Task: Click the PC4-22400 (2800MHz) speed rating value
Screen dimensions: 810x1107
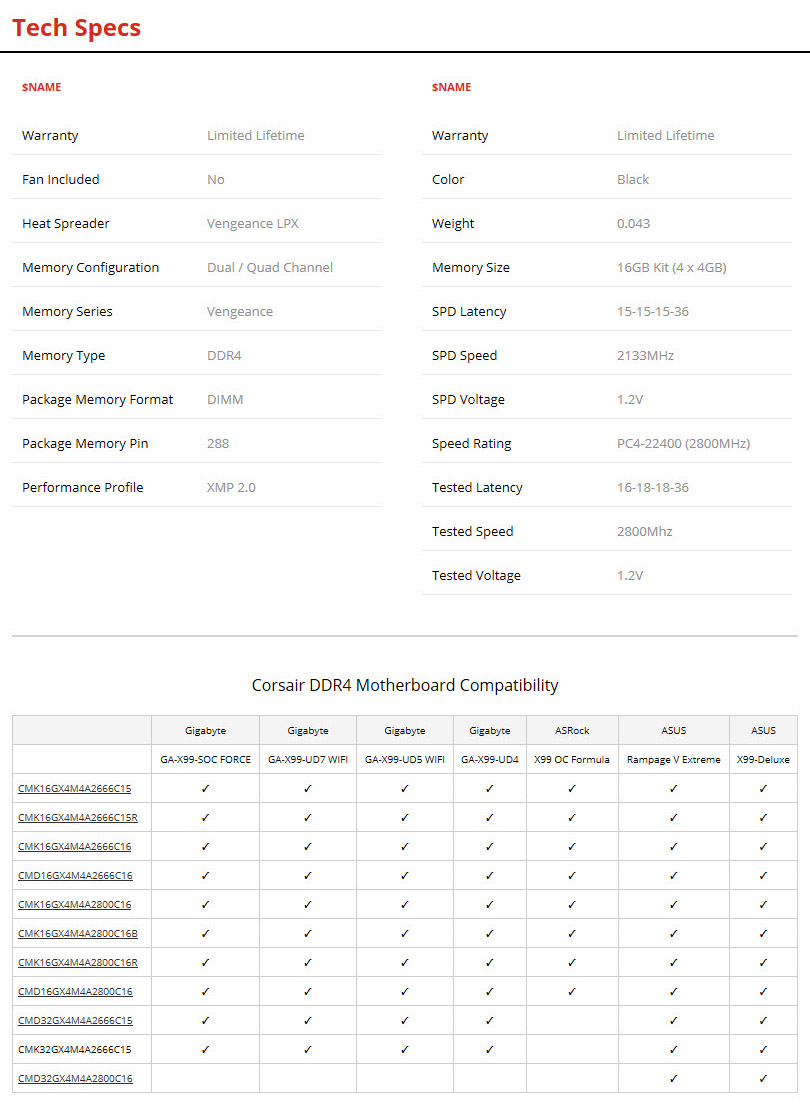Action: 683,443
